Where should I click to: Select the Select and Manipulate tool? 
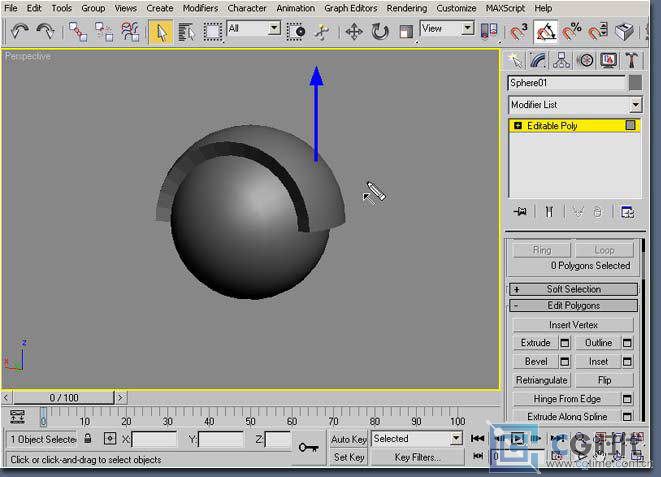point(322,32)
